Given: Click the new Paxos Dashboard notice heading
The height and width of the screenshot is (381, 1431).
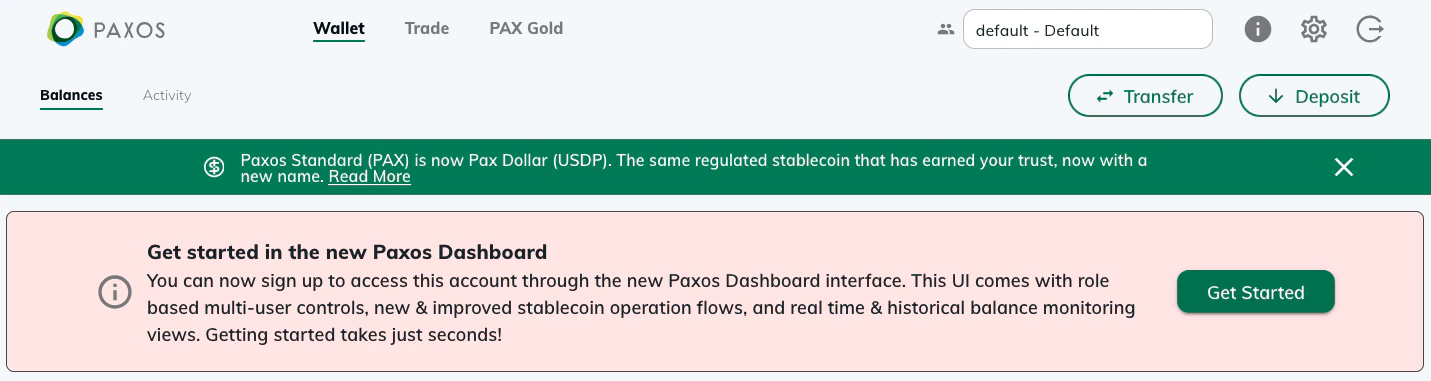Looking at the screenshot, I should click(347, 252).
